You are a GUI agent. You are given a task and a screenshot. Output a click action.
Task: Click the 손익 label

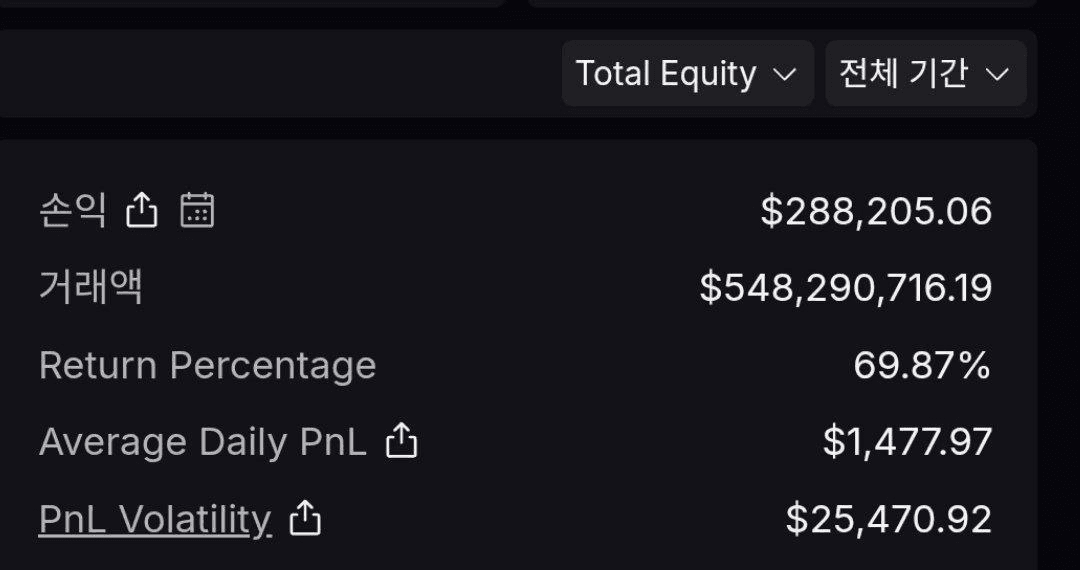[73, 211]
